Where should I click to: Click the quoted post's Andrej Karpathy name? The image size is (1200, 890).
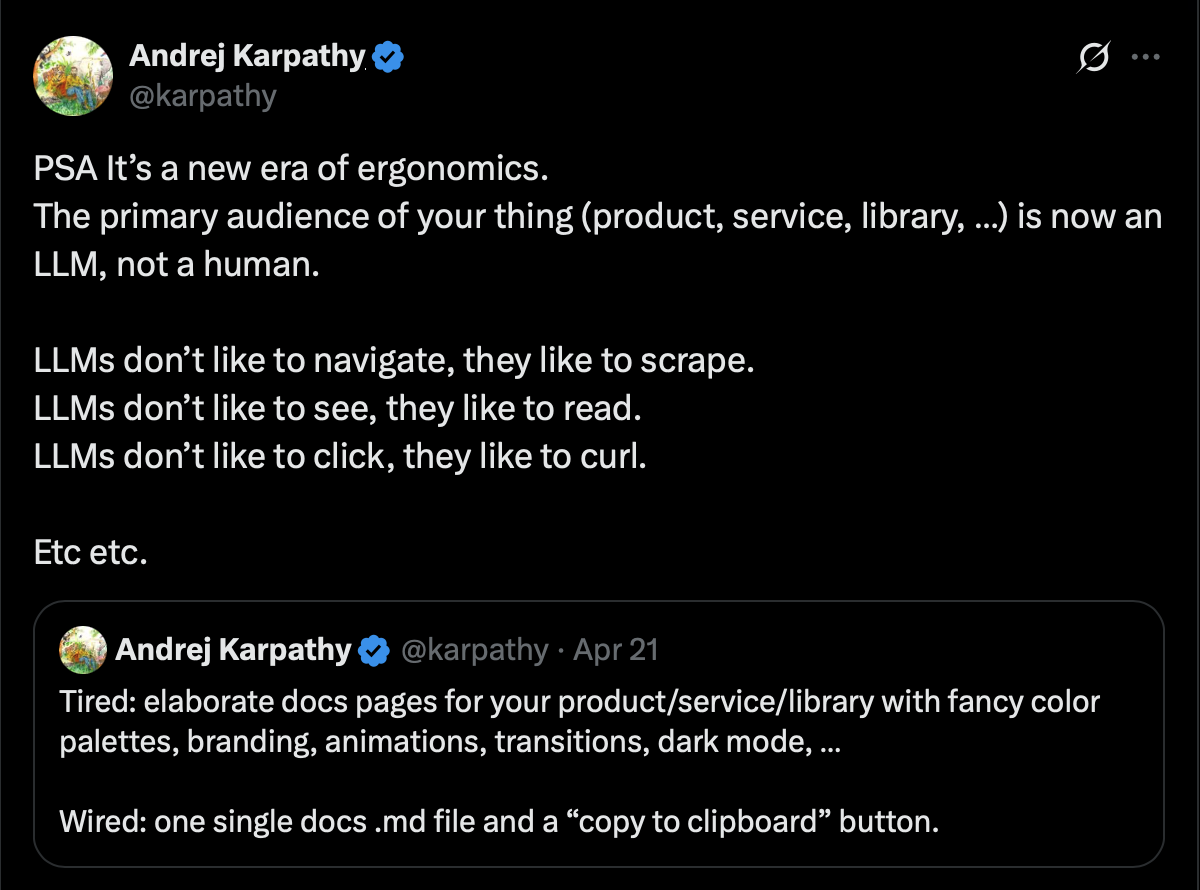click(x=233, y=650)
